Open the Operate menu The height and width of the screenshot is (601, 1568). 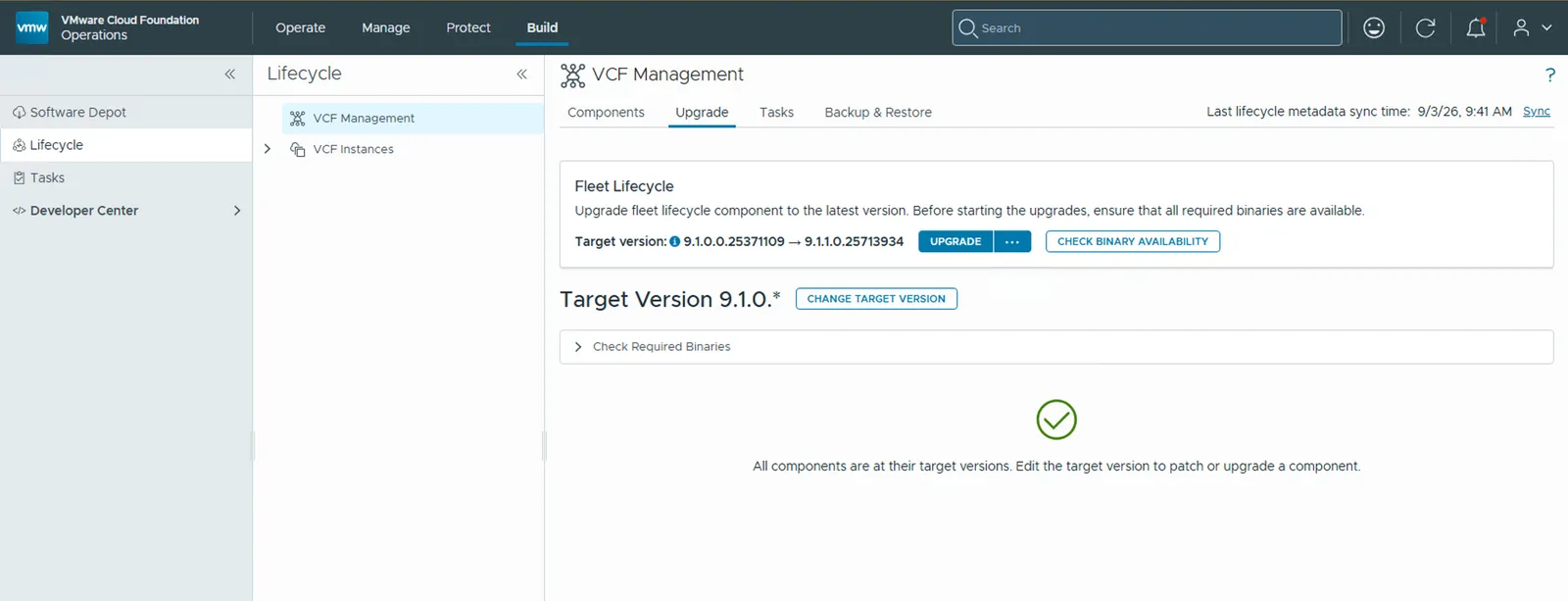[300, 27]
